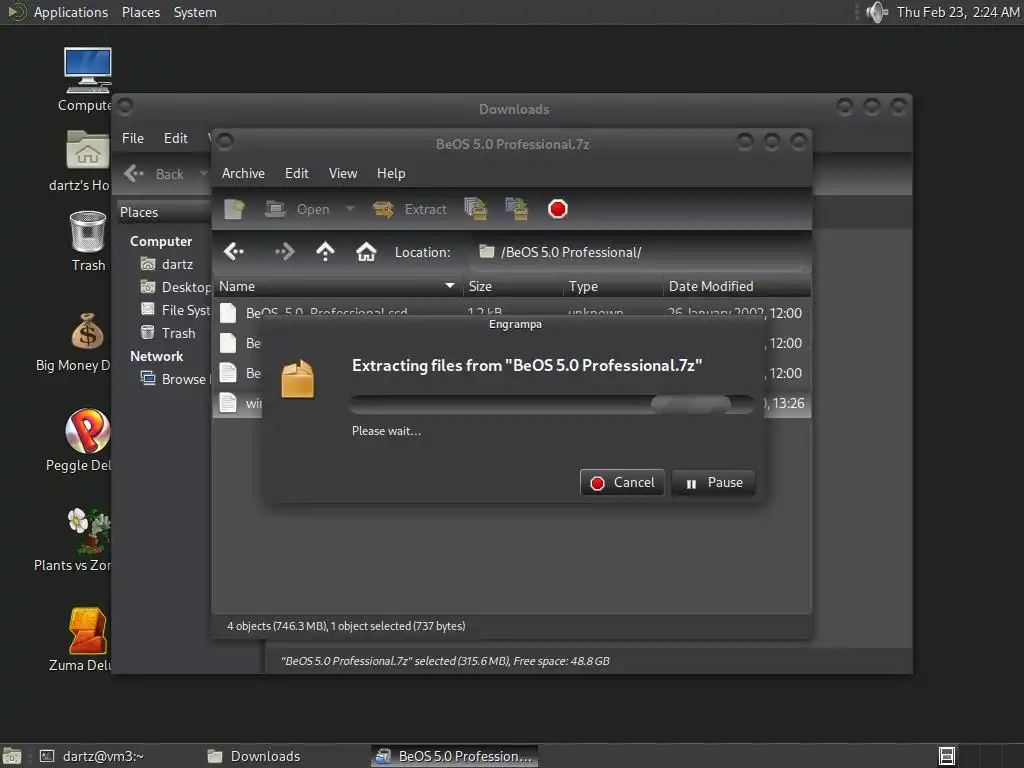Click Extract in the Engrampa toolbar
The width and height of the screenshot is (1024, 768).
(410, 209)
